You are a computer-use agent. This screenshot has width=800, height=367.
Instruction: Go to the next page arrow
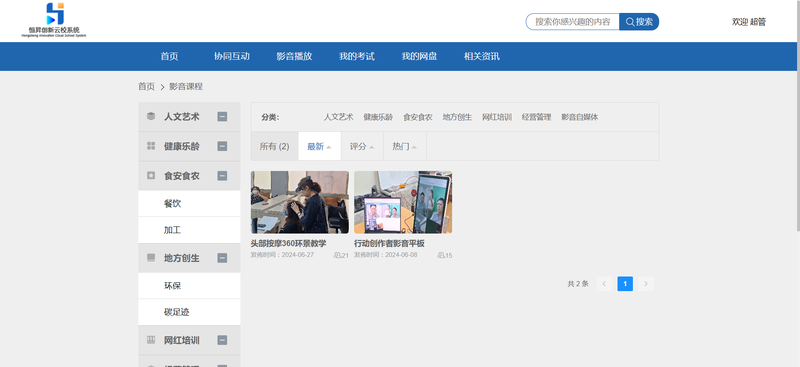tap(645, 284)
